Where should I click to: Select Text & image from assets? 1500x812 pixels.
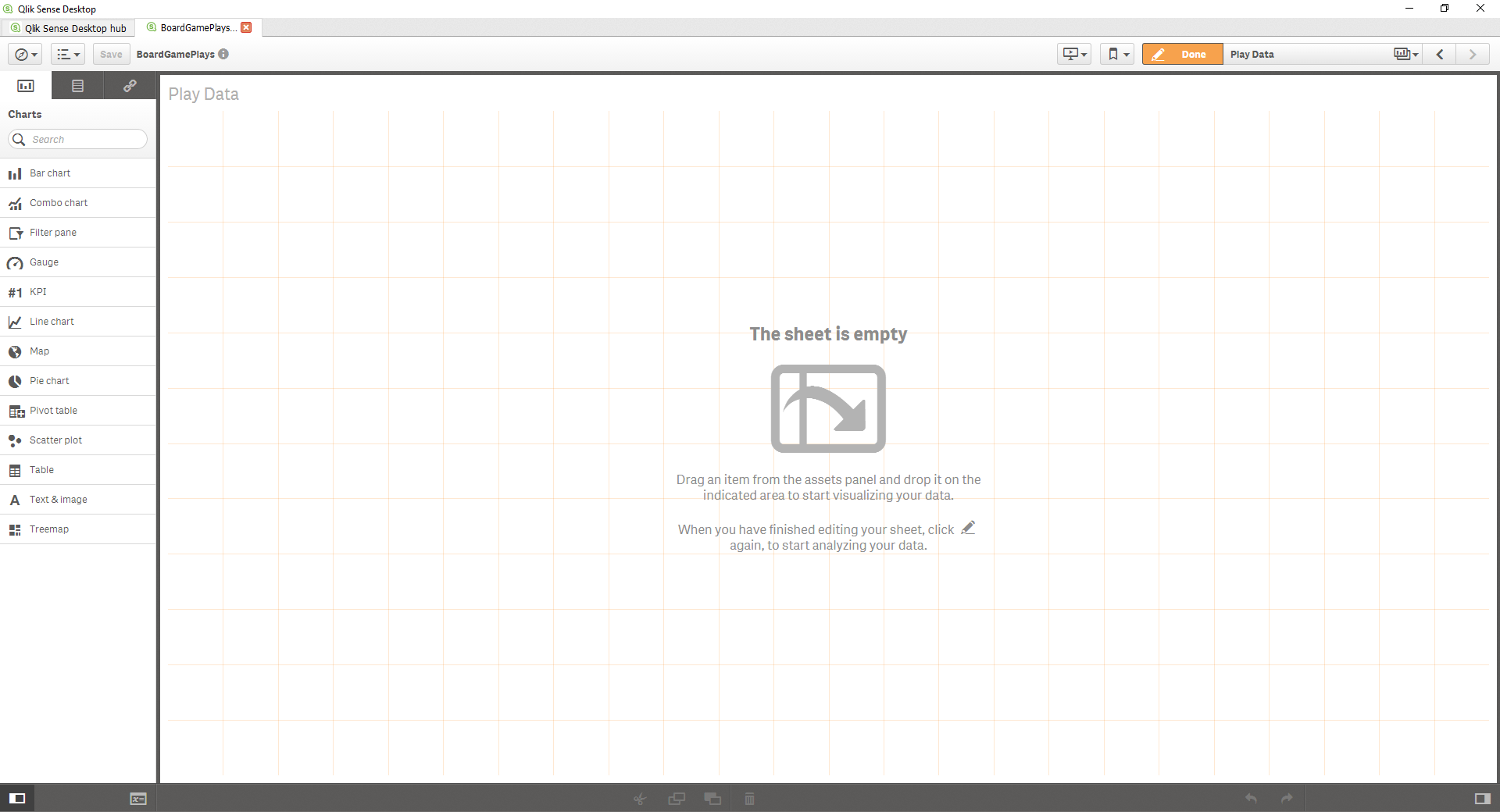coord(78,500)
